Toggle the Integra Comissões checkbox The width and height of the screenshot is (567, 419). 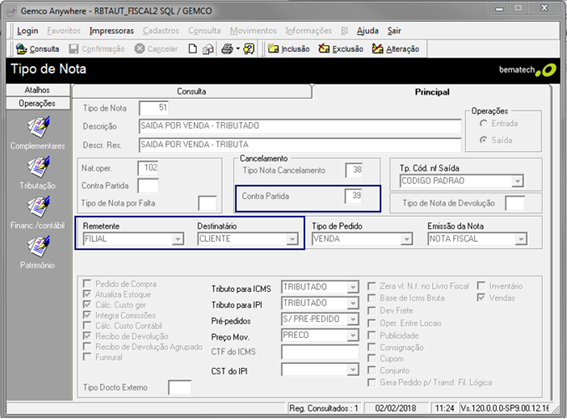coord(87,315)
